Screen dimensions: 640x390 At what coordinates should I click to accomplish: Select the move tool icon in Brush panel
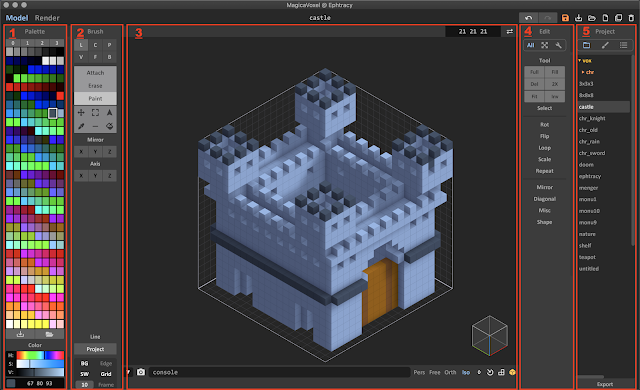pos(81,113)
